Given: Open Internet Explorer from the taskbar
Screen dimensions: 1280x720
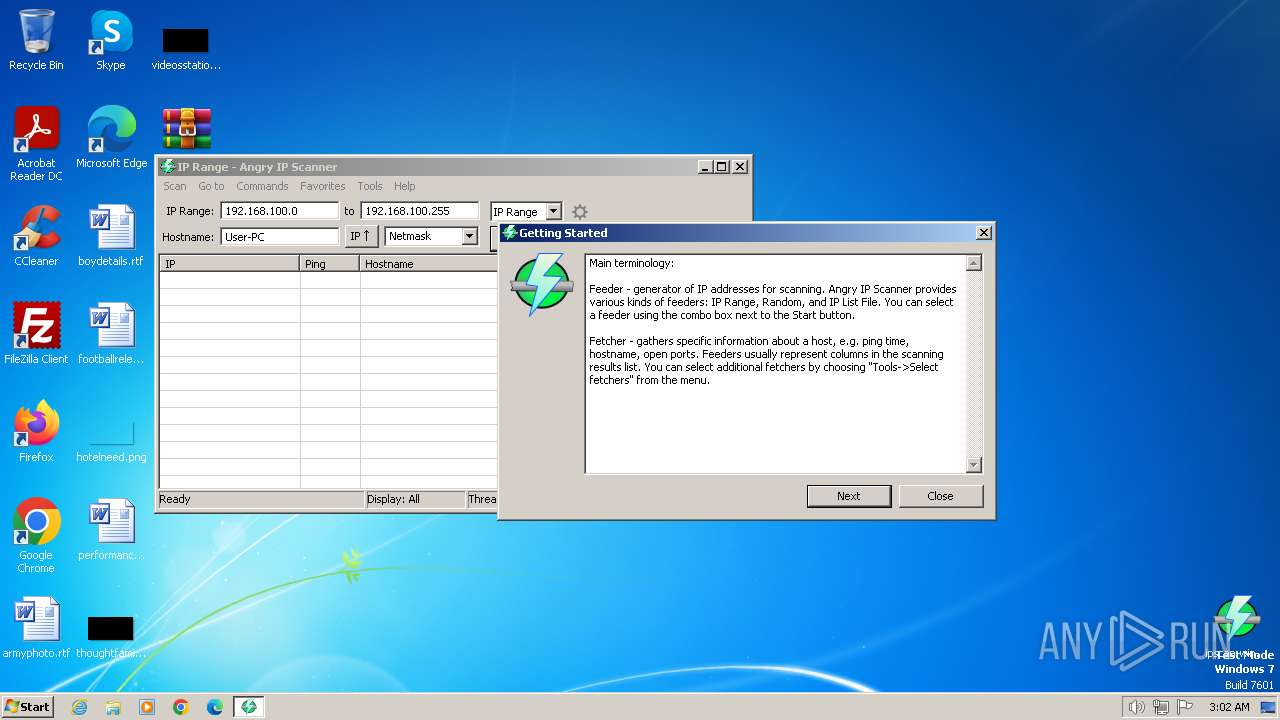Looking at the screenshot, I should [x=79, y=707].
